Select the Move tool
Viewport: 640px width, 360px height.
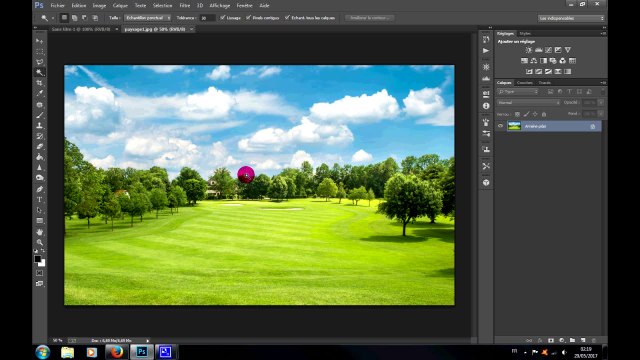(x=40, y=41)
